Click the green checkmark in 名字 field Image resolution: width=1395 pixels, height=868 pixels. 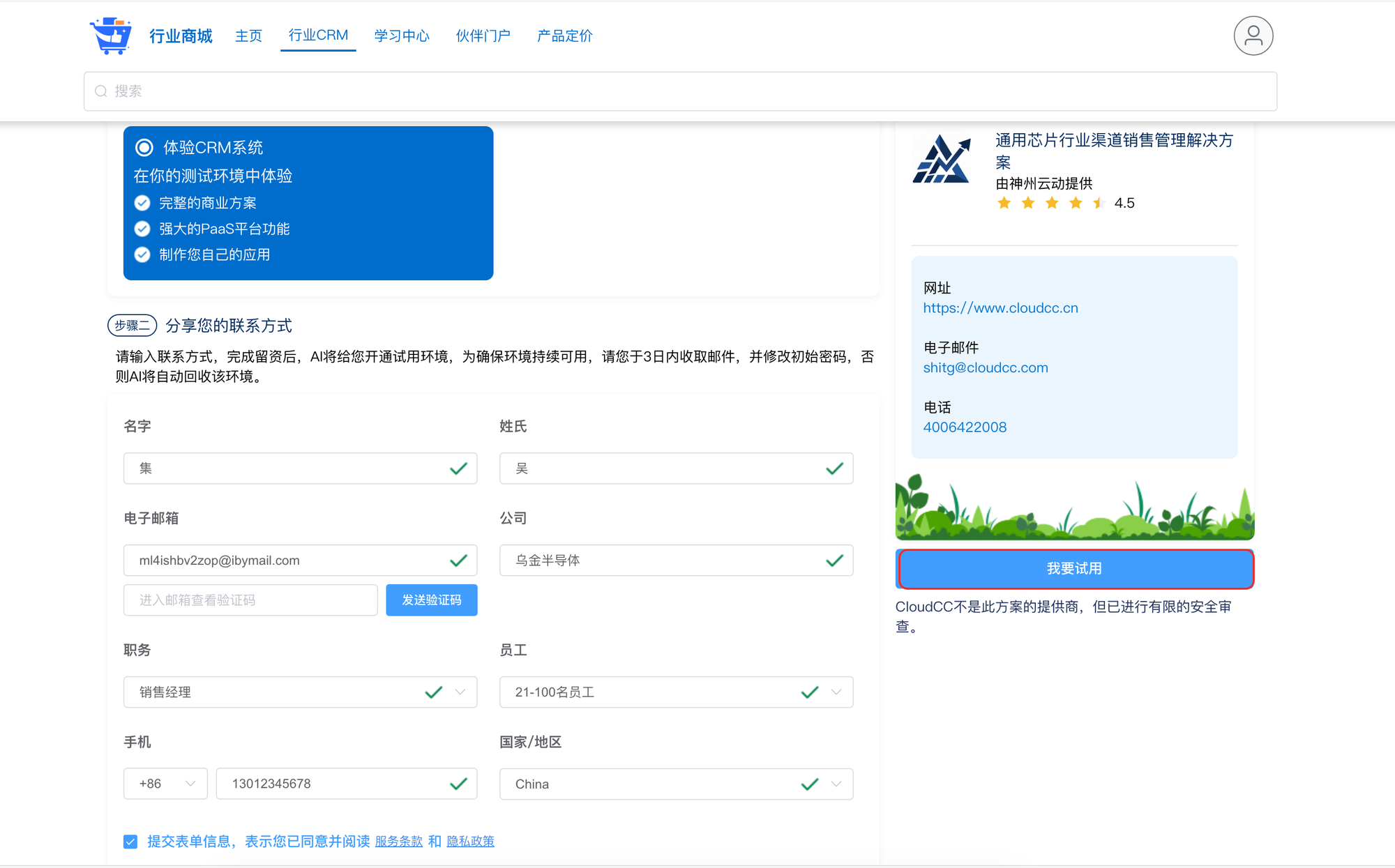click(x=458, y=469)
